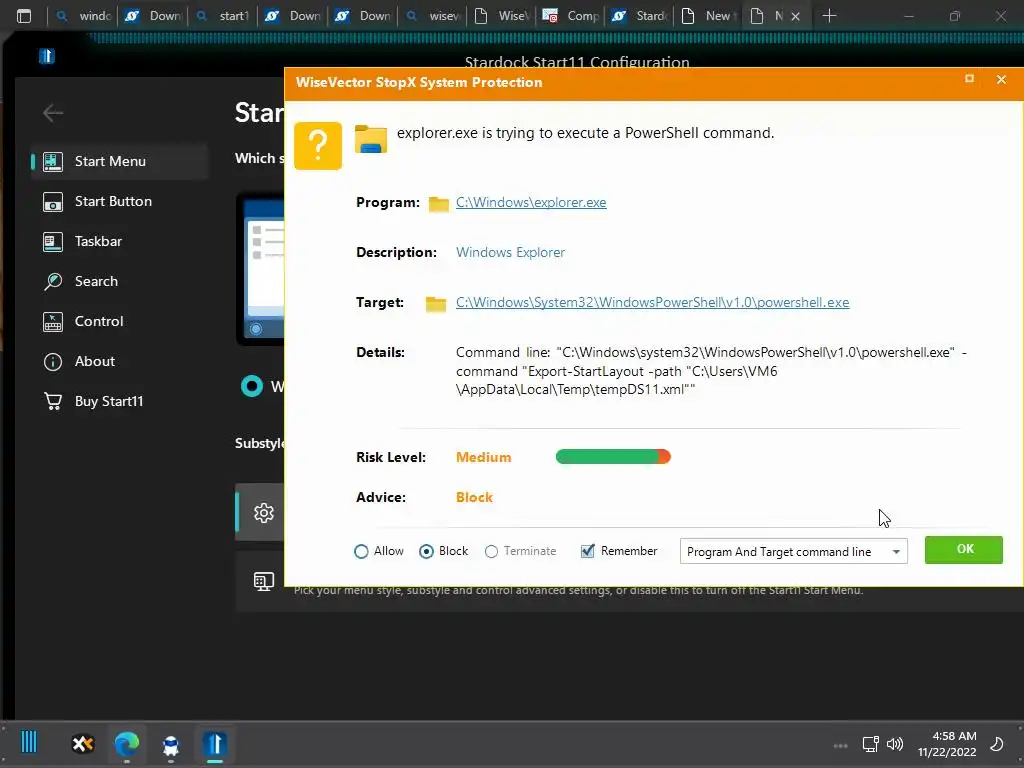The image size is (1024, 768).
Task: Switch to the 'start1' search browser tab
Action: click(223, 16)
